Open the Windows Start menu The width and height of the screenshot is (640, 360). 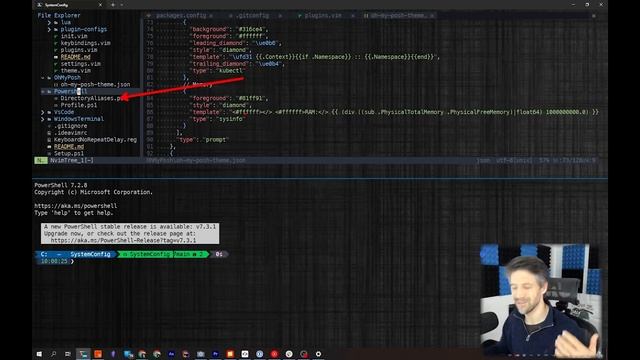(x=39, y=354)
